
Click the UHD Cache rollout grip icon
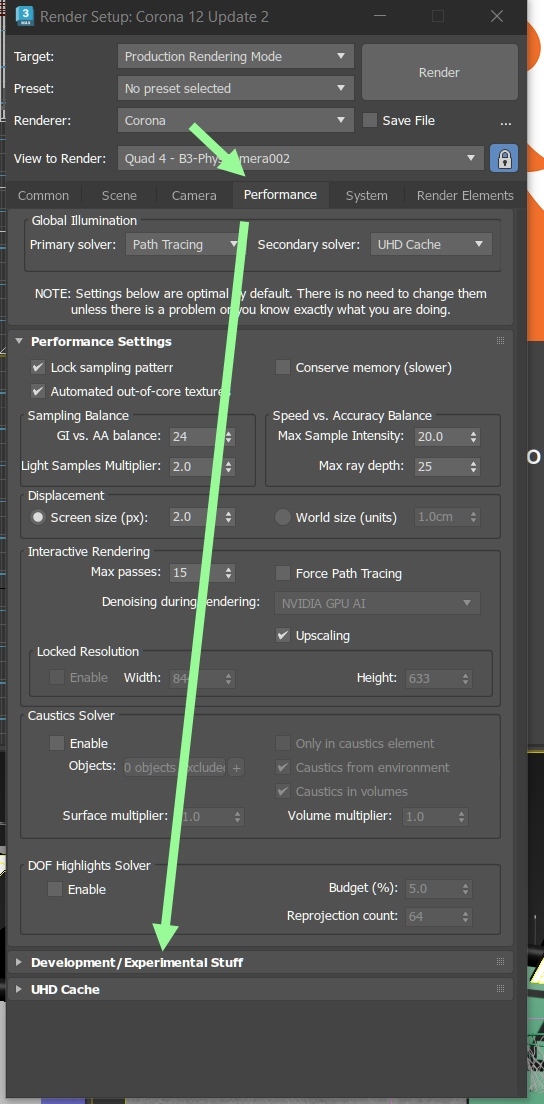tap(500, 989)
